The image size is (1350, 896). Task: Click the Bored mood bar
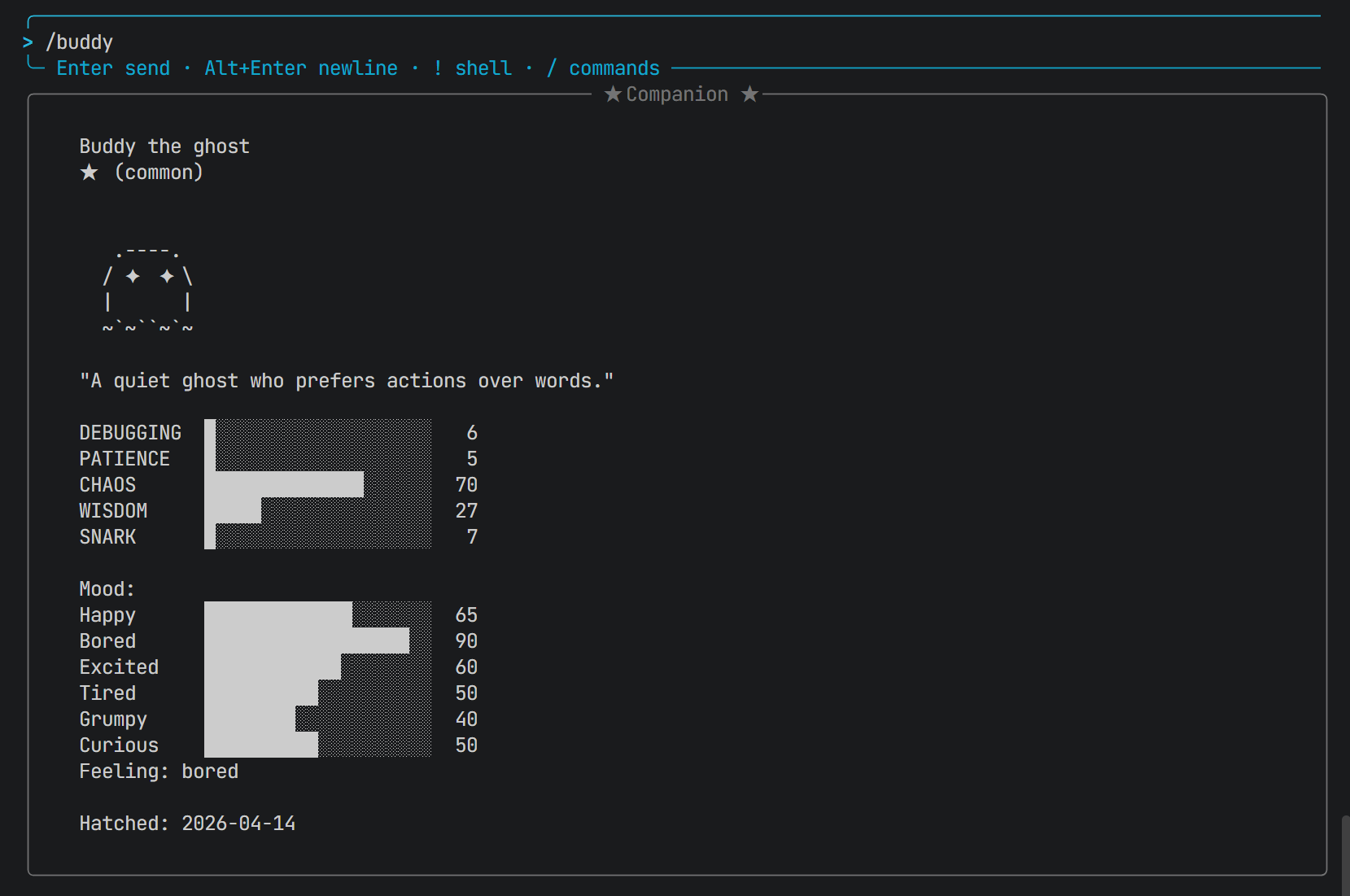(318, 640)
